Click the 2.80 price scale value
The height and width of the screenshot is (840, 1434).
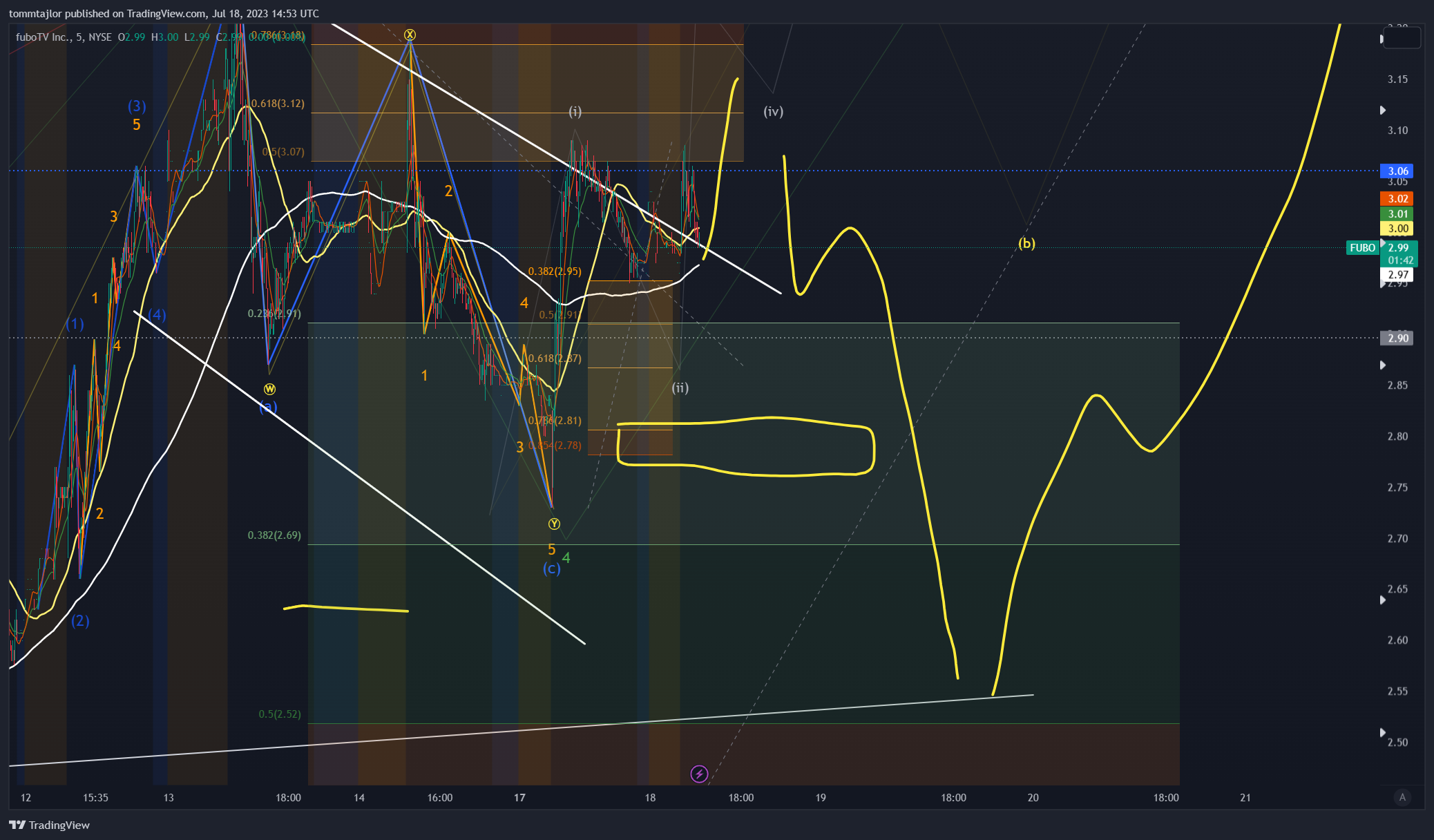tap(1397, 437)
